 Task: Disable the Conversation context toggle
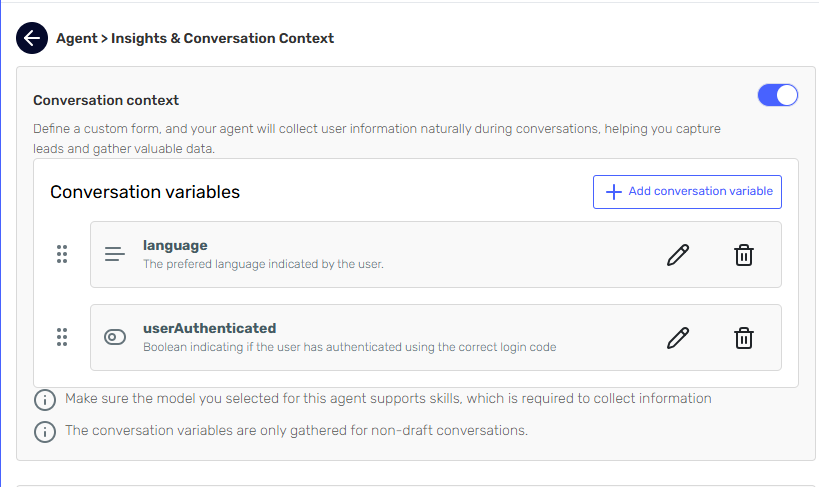pos(777,95)
